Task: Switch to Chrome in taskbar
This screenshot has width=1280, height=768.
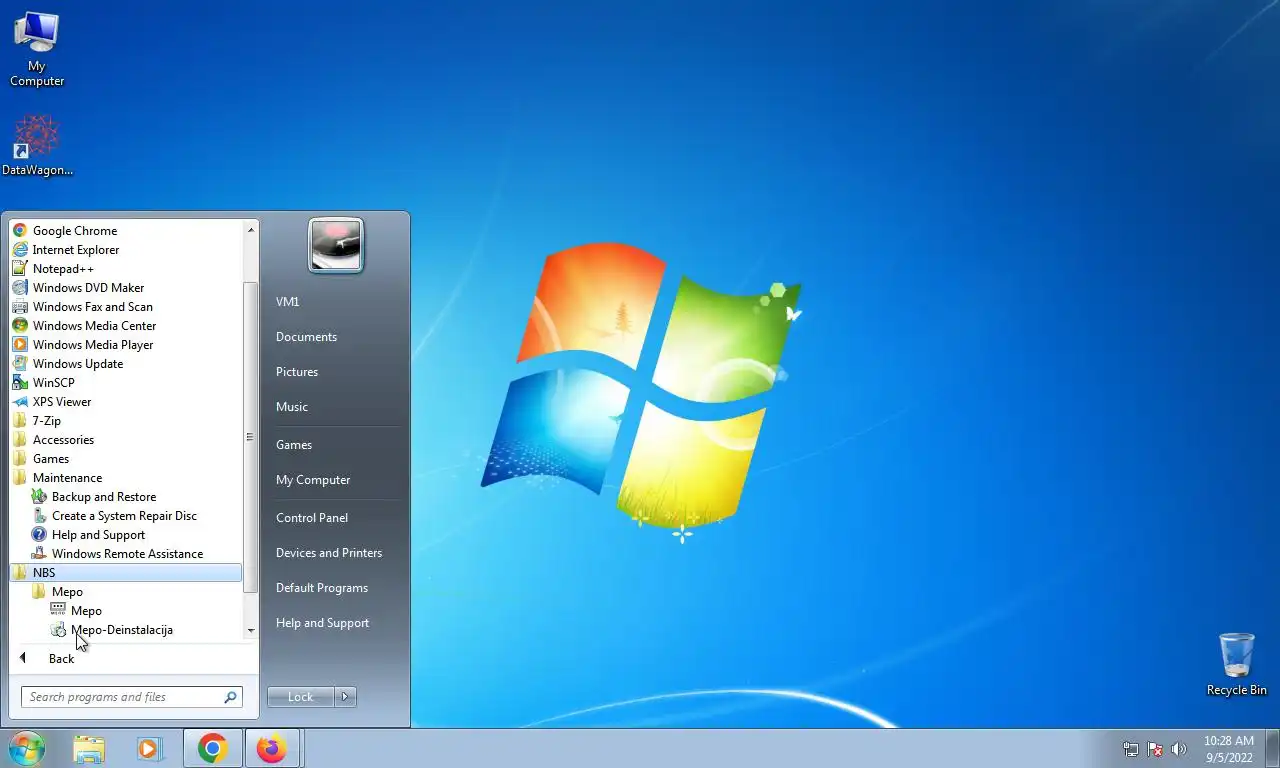Action: 212,749
